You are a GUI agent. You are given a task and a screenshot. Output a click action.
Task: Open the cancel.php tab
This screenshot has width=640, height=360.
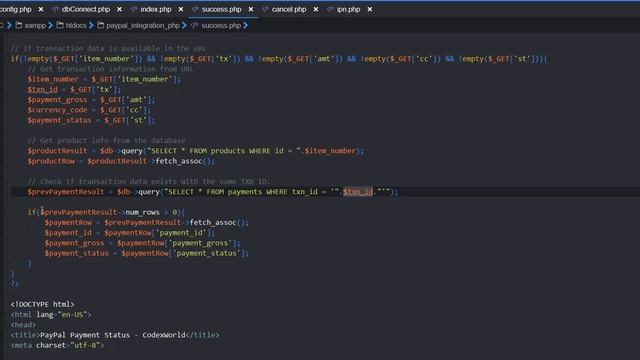tap(289, 9)
